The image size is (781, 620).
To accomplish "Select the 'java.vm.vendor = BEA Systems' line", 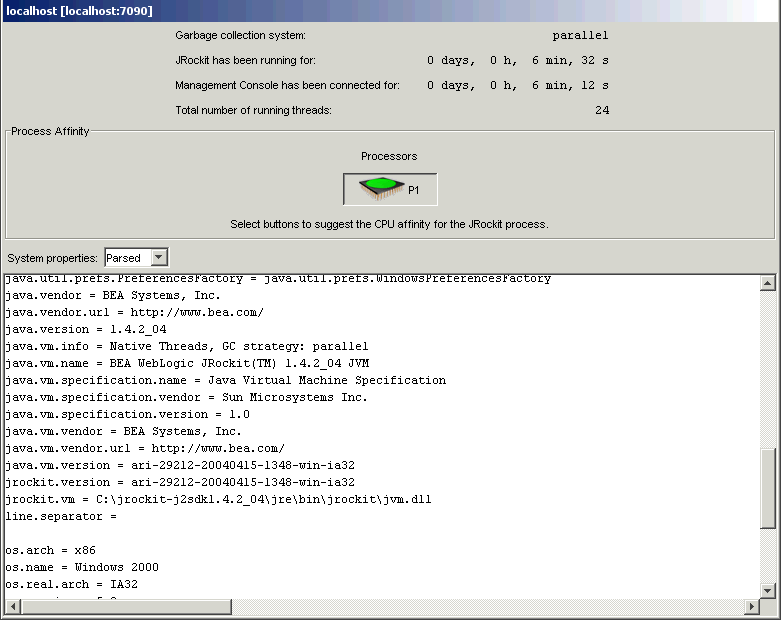I will click(123, 431).
